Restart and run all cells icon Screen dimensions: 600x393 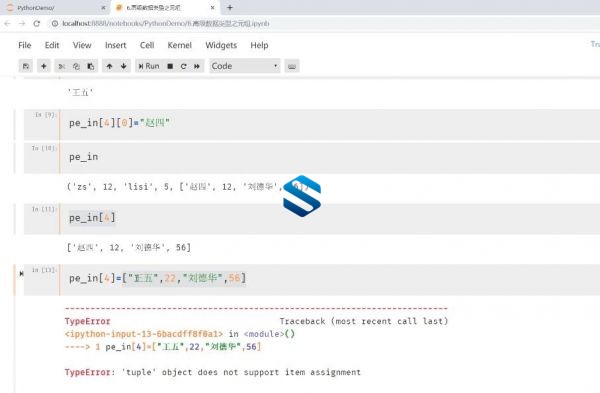[197, 66]
